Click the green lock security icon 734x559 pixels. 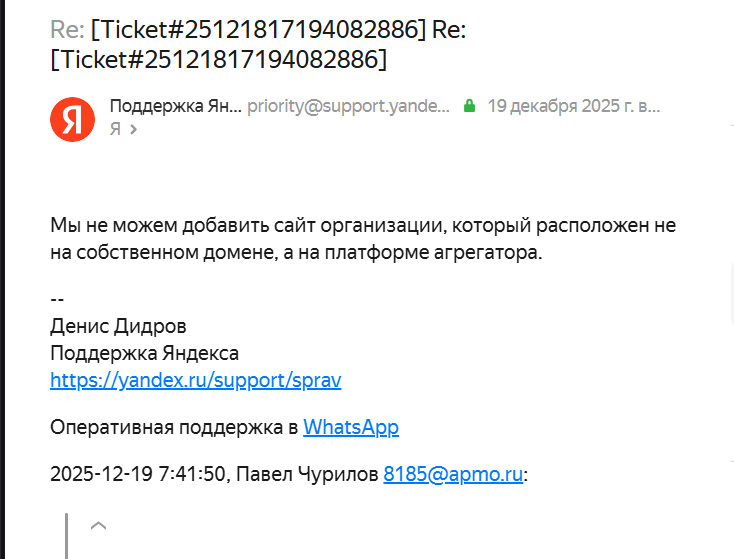click(469, 105)
